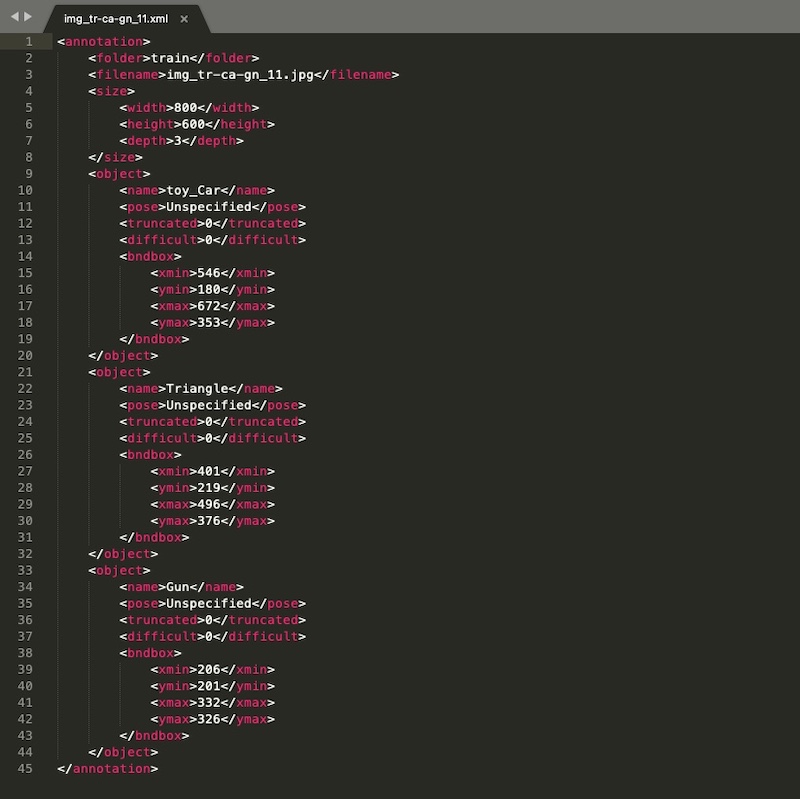Click the closing </size> tag

[115, 157]
